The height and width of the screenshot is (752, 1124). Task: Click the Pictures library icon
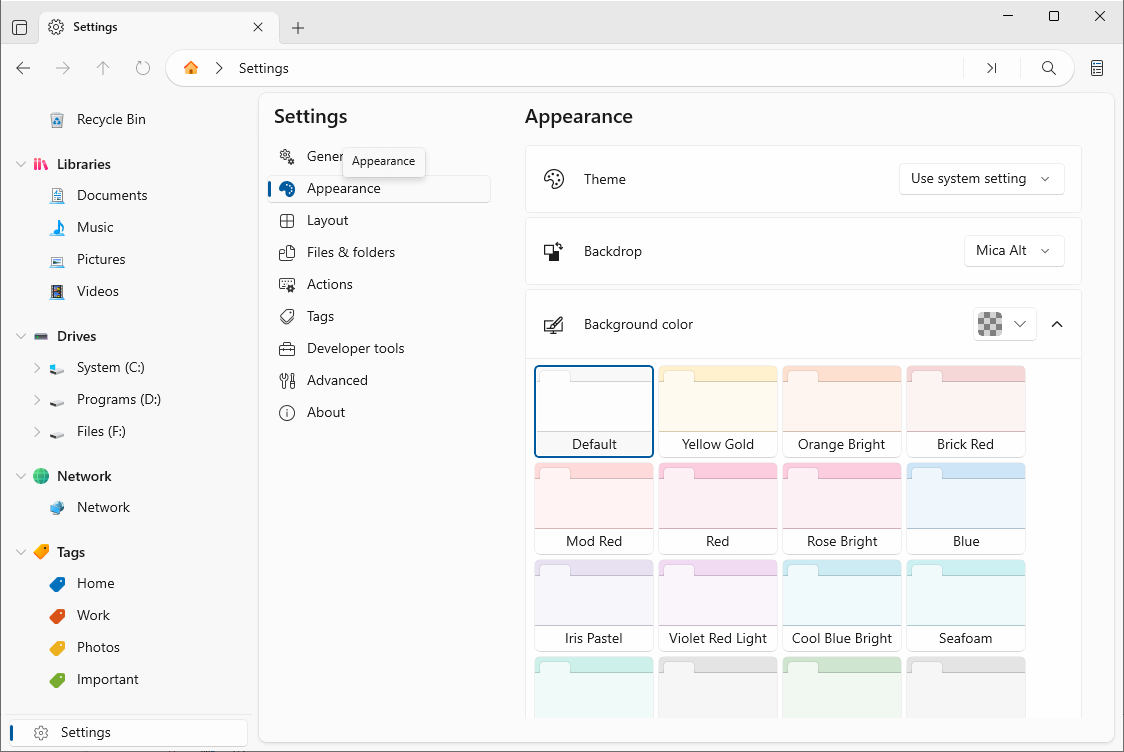point(57,260)
